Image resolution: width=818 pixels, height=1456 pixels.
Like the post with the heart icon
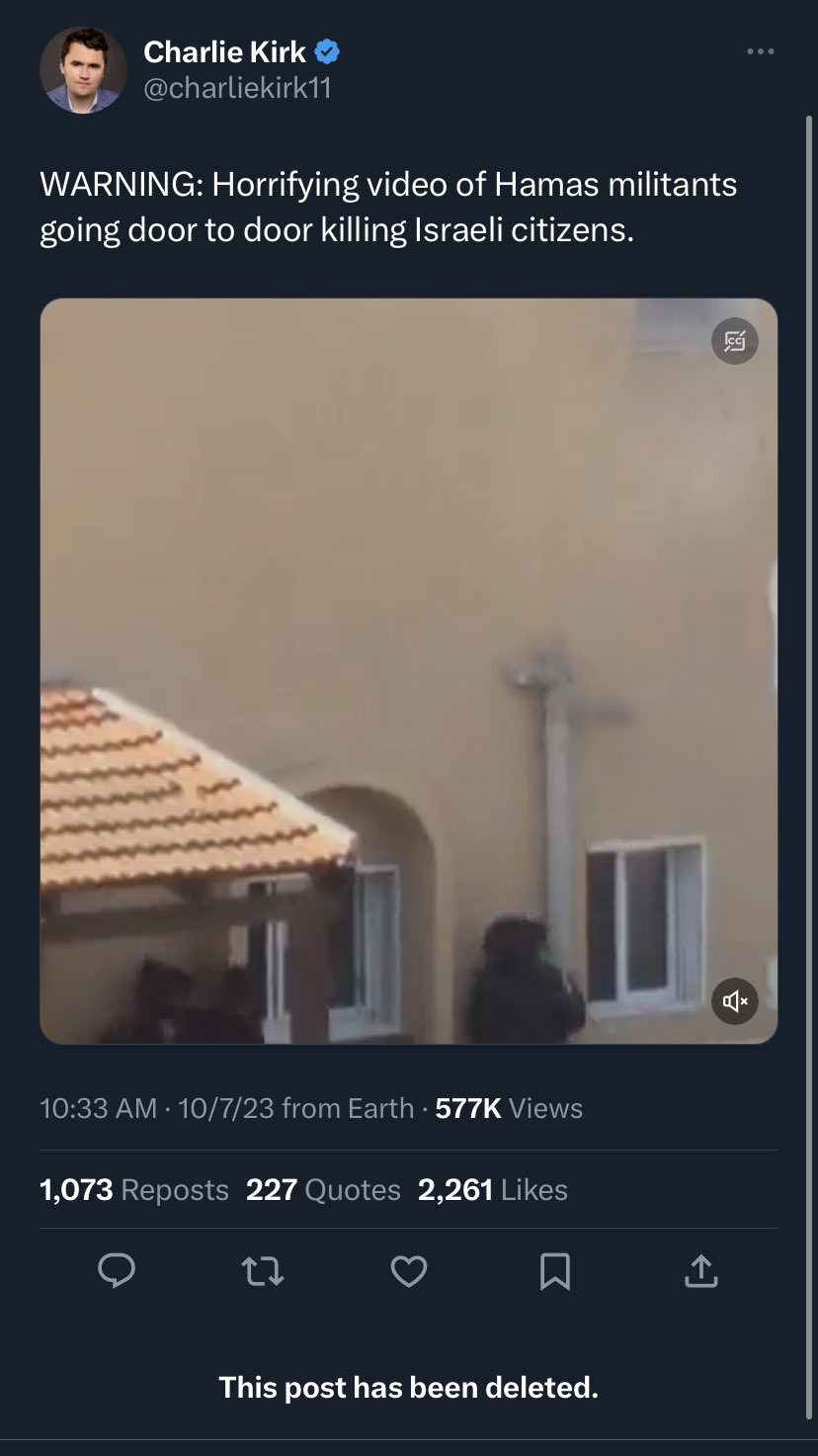(x=409, y=1271)
